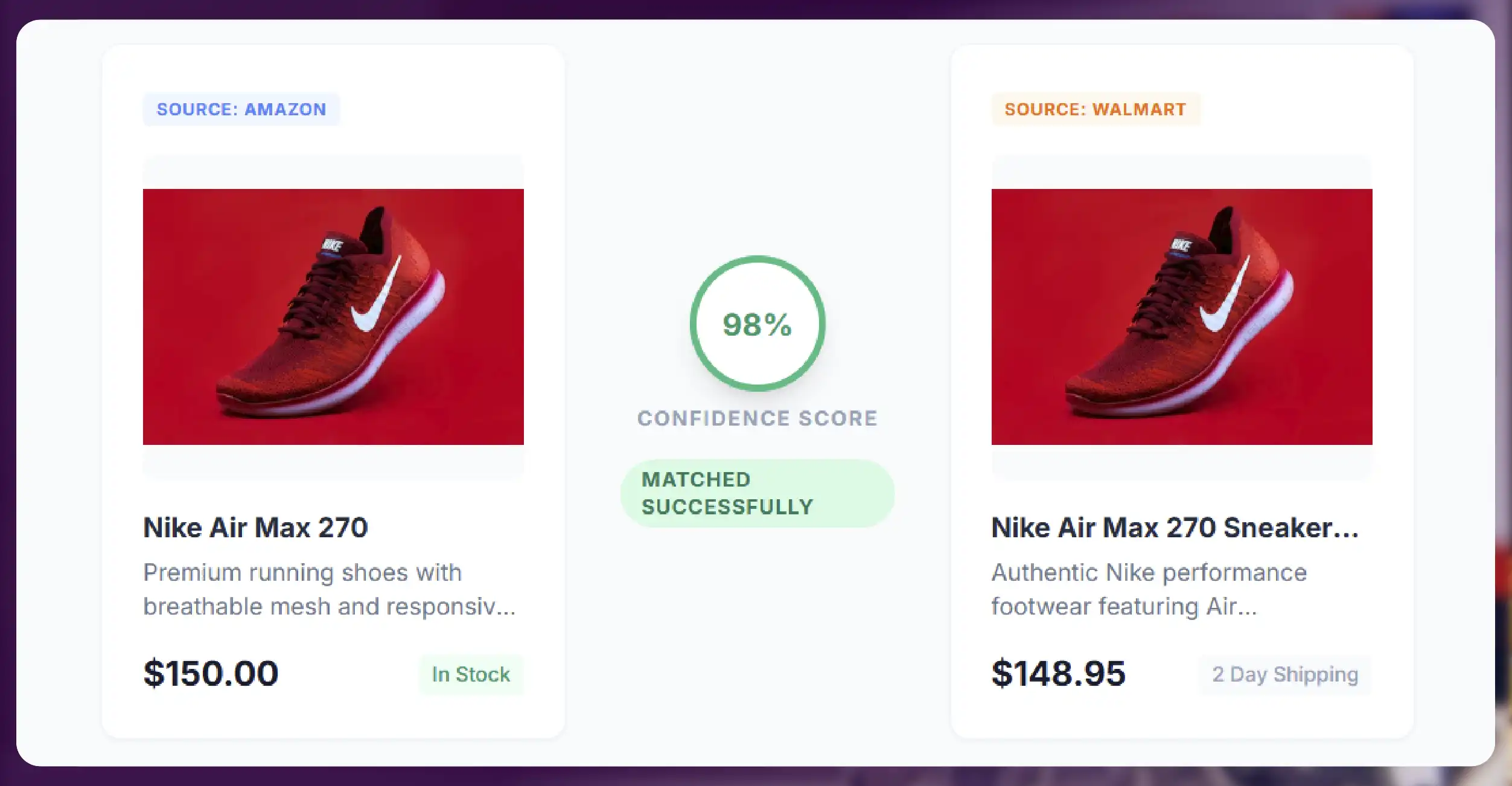Screen dimensions: 1512x786
Task: Click the Nike tongue label on Walmart shoe
Action: click(x=1181, y=244)
